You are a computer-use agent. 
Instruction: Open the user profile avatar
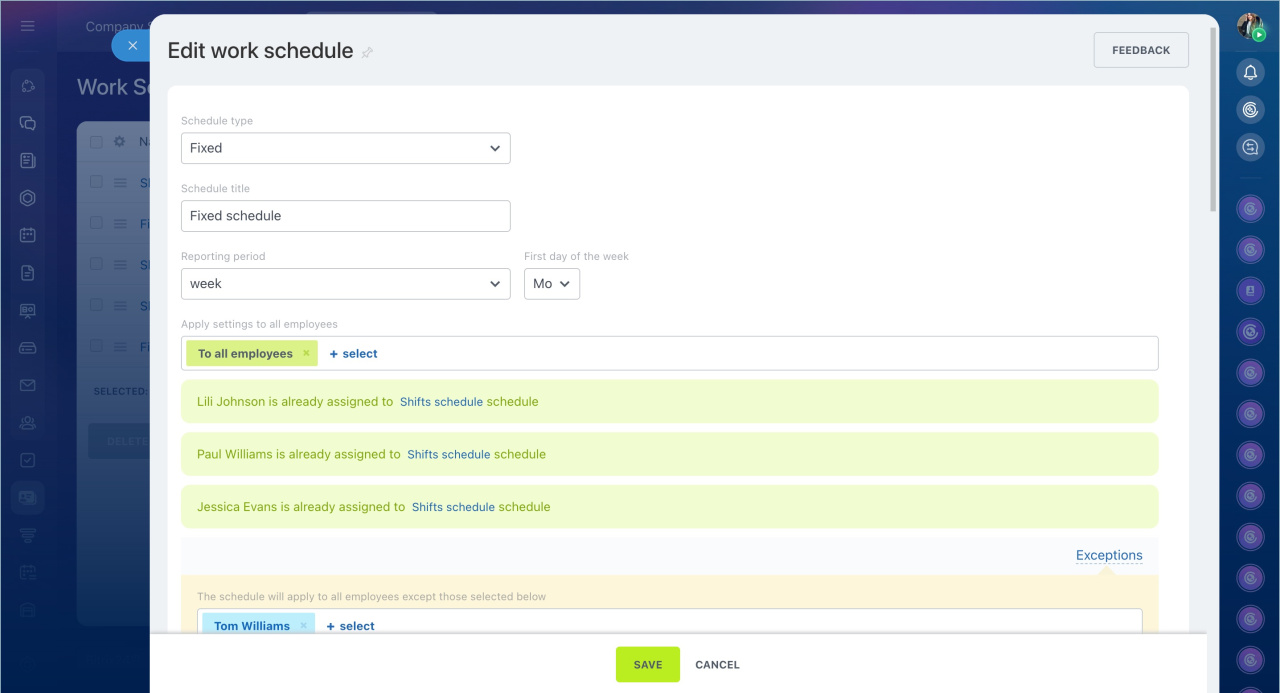[1250, 26]
